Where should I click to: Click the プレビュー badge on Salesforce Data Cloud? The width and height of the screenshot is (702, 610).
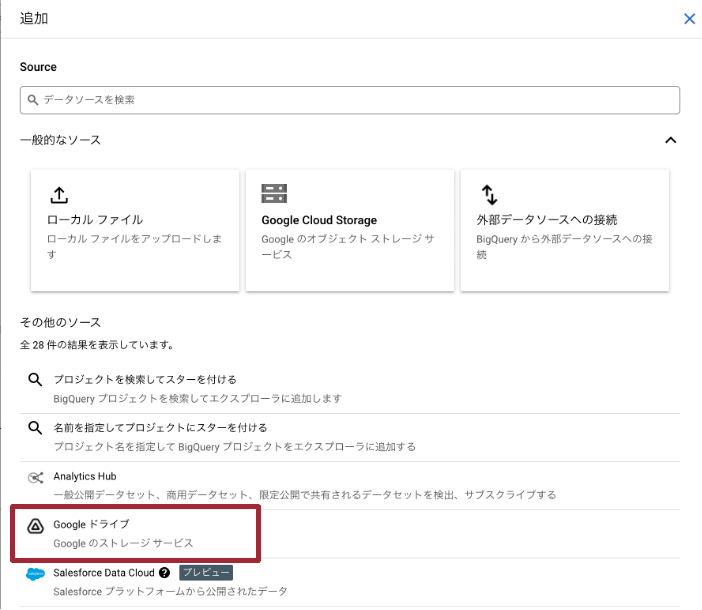click(x=206, y=573)
